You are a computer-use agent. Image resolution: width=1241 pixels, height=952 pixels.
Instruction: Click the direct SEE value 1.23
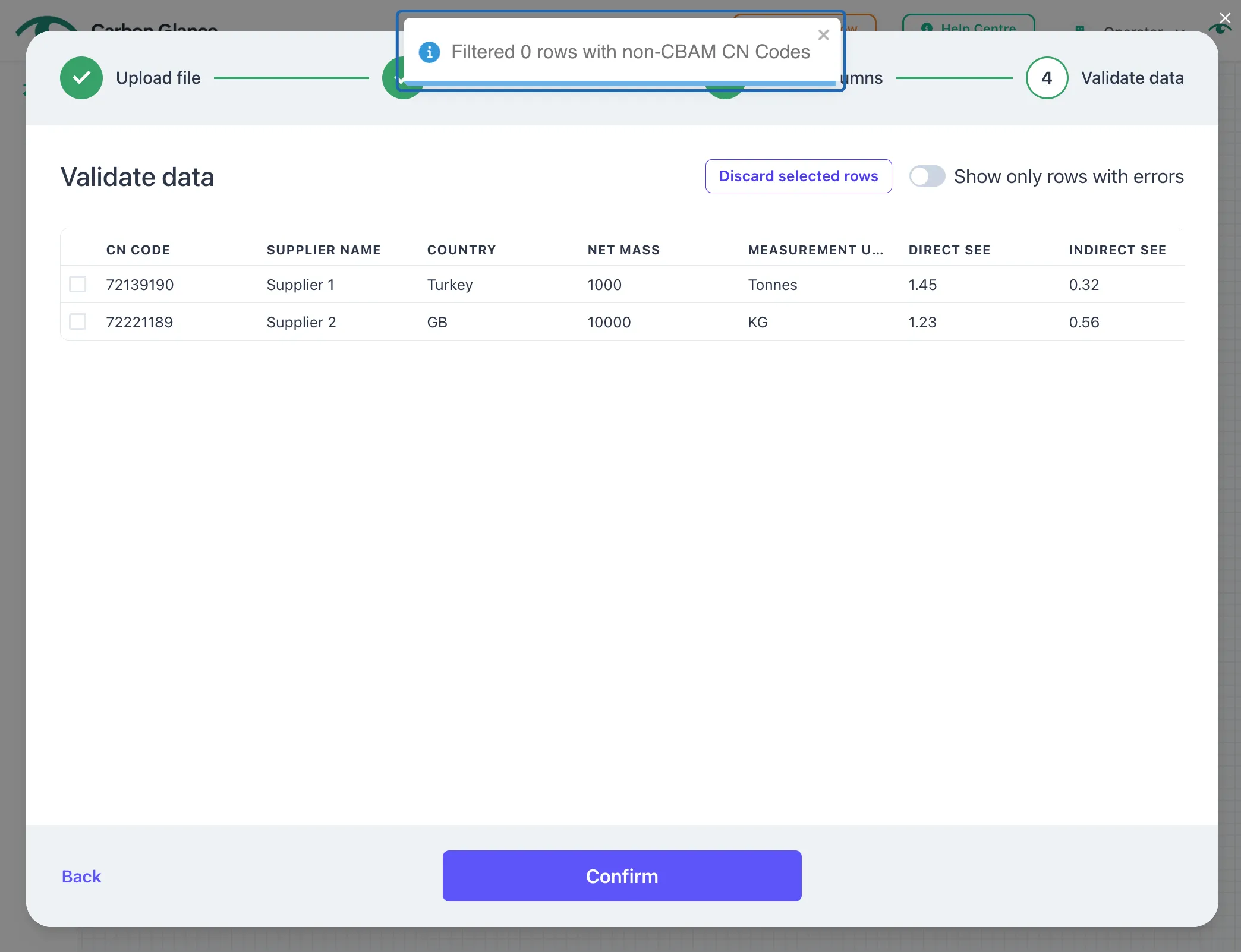tap(922, 322)
